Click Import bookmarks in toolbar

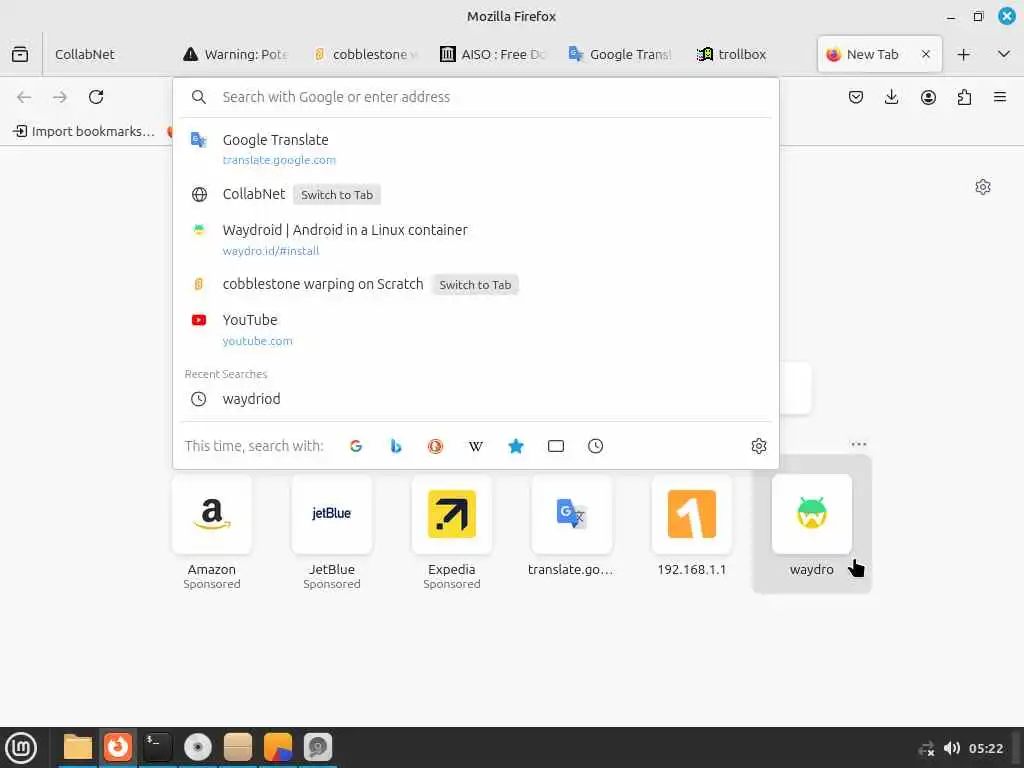(x=84, y=131)
